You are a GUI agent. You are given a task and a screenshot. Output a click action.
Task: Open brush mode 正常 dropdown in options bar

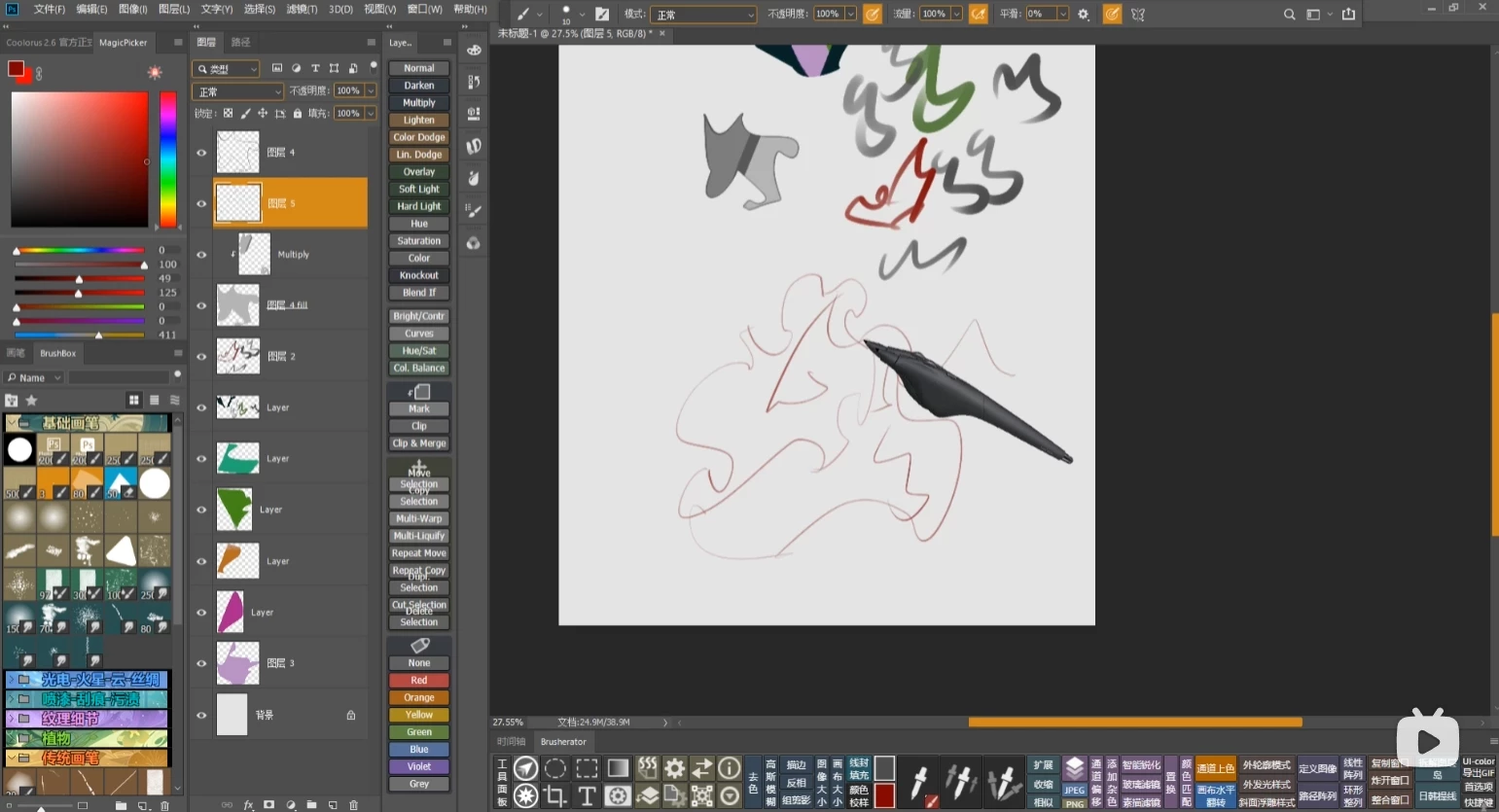(x=703, y=15)
